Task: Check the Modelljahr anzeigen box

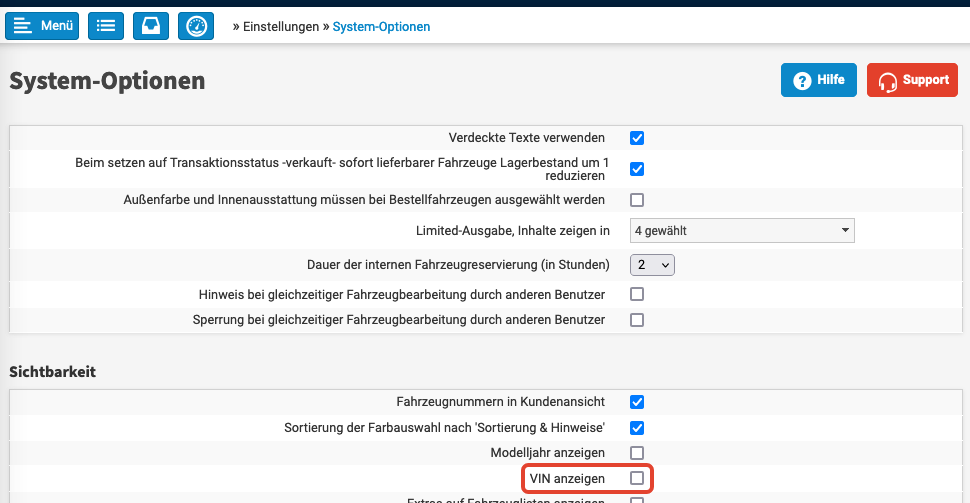Action: pos(637,453)
